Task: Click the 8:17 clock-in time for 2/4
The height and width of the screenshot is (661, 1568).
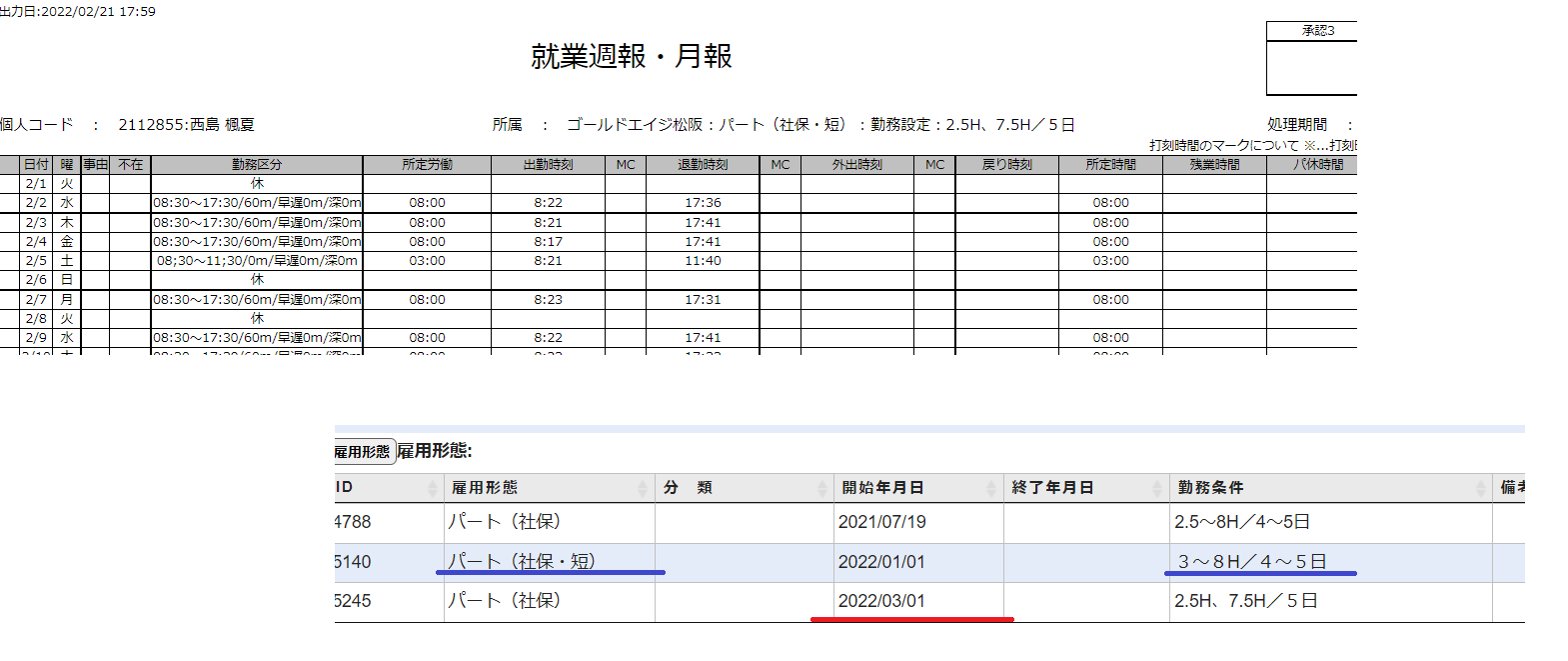Action: point(548,242)
